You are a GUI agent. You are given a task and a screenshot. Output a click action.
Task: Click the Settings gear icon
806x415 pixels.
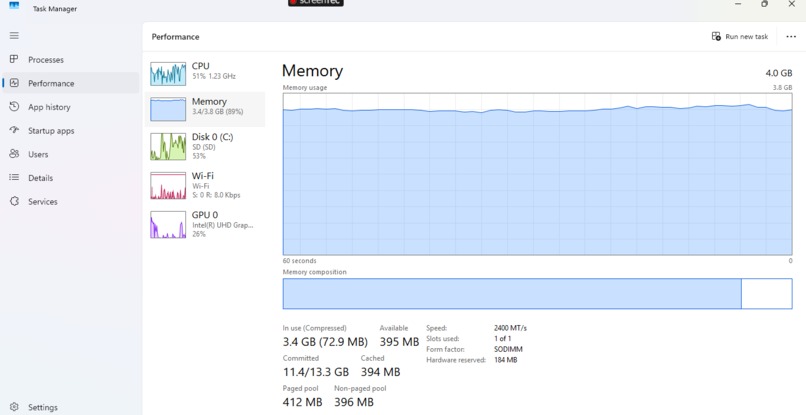pyautogui.click(x=14, y=407)
